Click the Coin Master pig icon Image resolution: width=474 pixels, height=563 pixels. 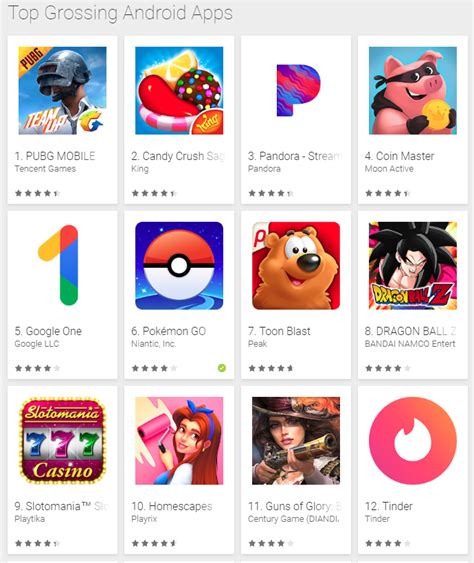coord(413,90)
